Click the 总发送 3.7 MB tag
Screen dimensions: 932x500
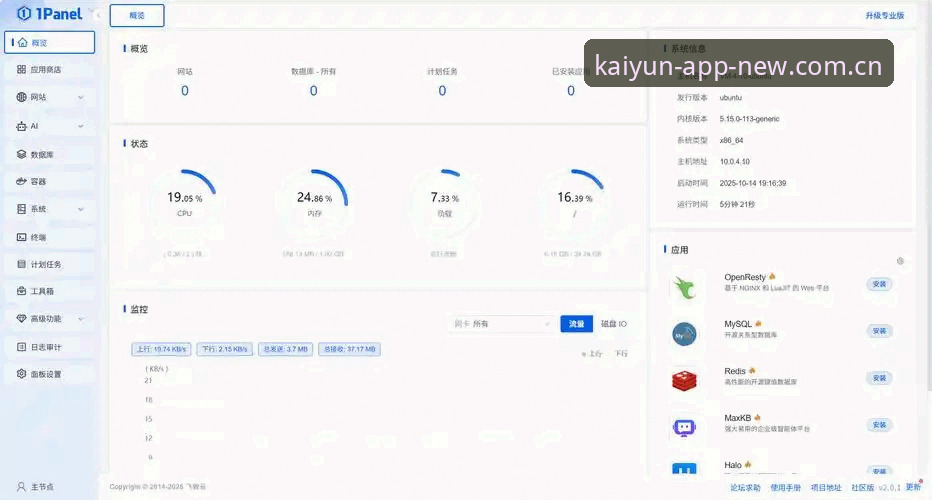[285, 350]
